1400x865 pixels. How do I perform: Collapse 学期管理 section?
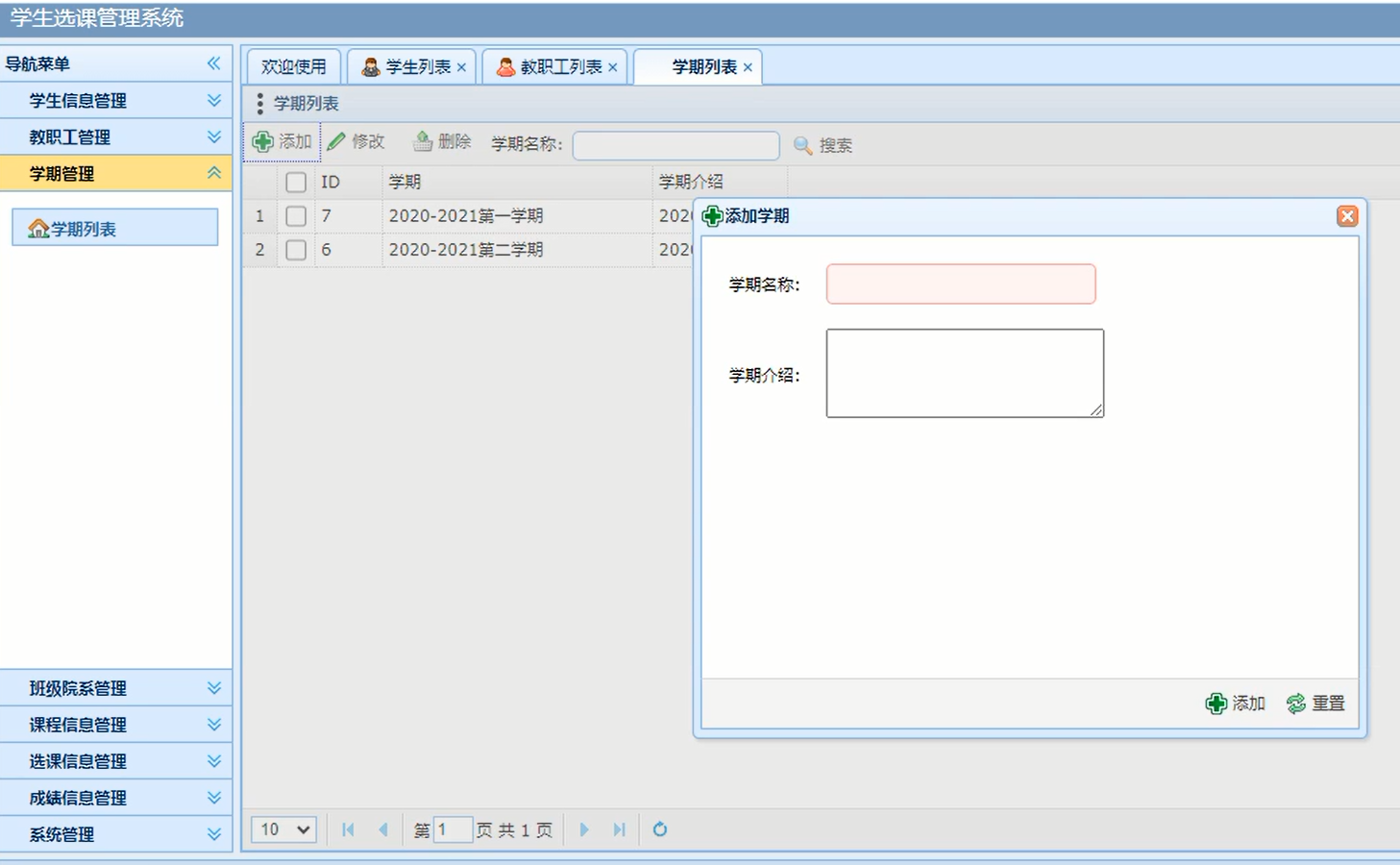coord(214,173)
